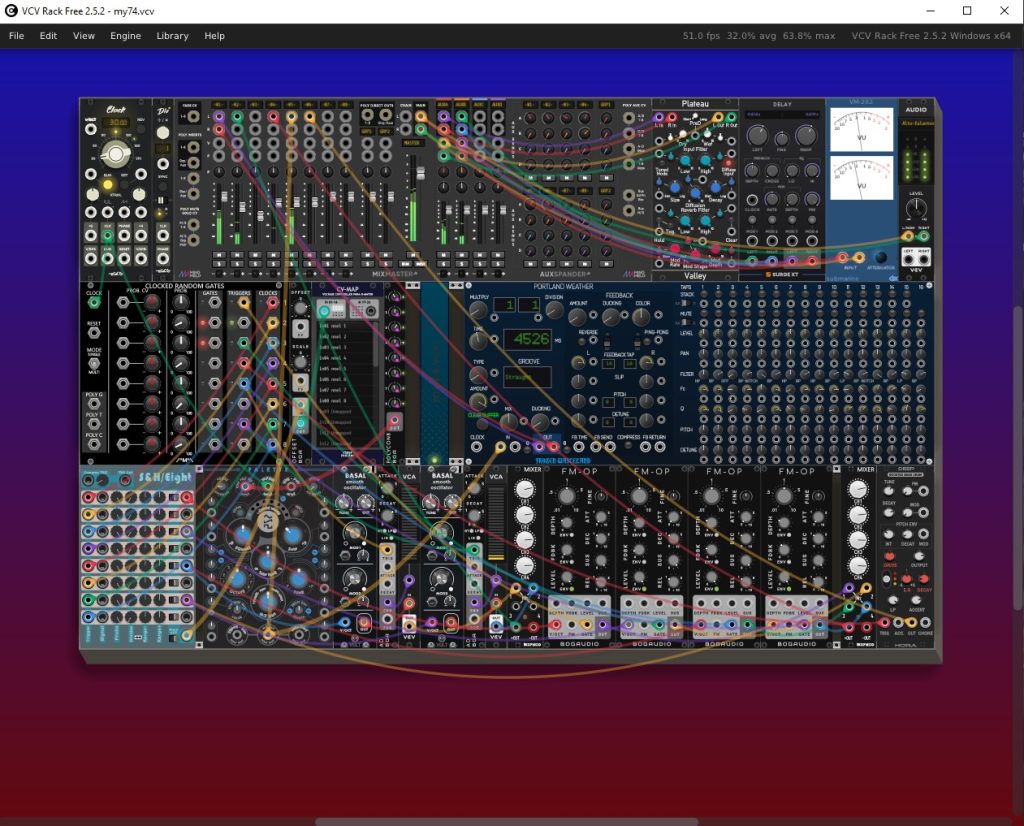Click the Plateau Size knob

(x=675, y=188)
